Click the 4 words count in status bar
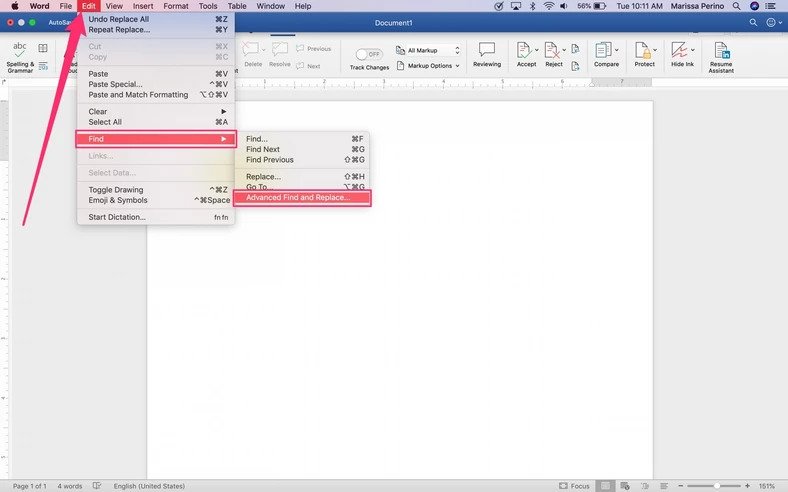Viewport: 788px width, 492px height. [x=69, y=486]
